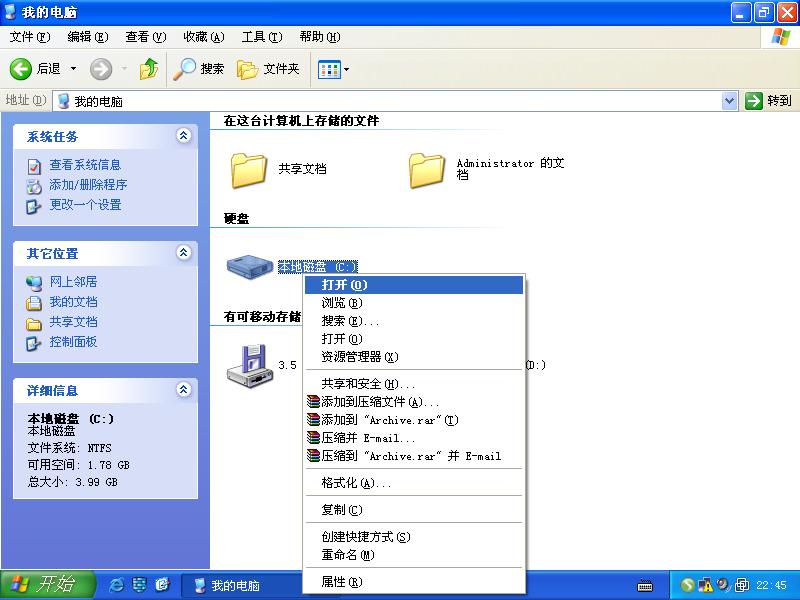Select the local disk C: drive icon
800x600 pixels.
coord(249,266)
